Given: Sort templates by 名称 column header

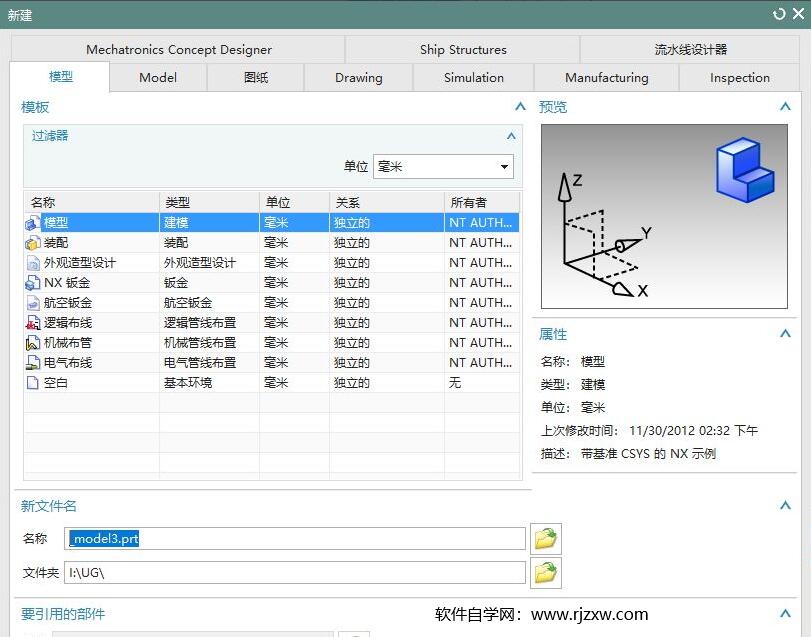Looking at the screenshot, I should click(x=92, y=202).
